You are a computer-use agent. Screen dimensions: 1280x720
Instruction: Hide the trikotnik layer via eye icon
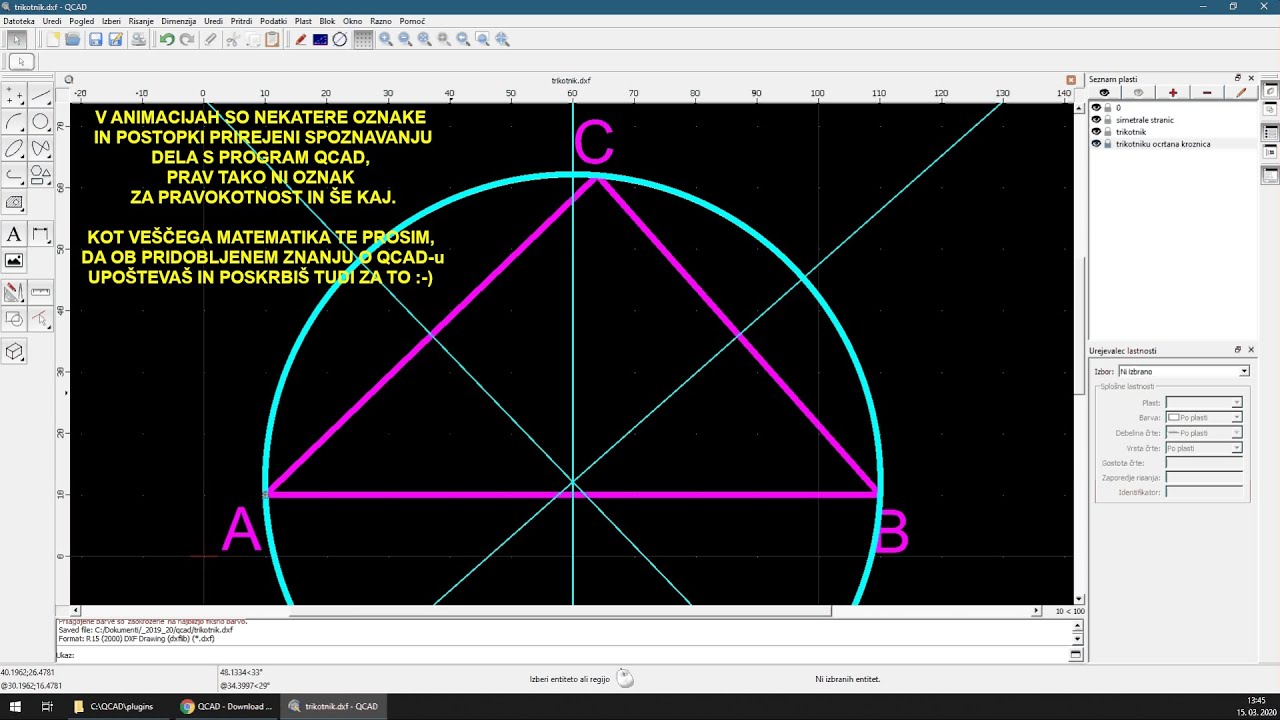tap(1096, 132)
